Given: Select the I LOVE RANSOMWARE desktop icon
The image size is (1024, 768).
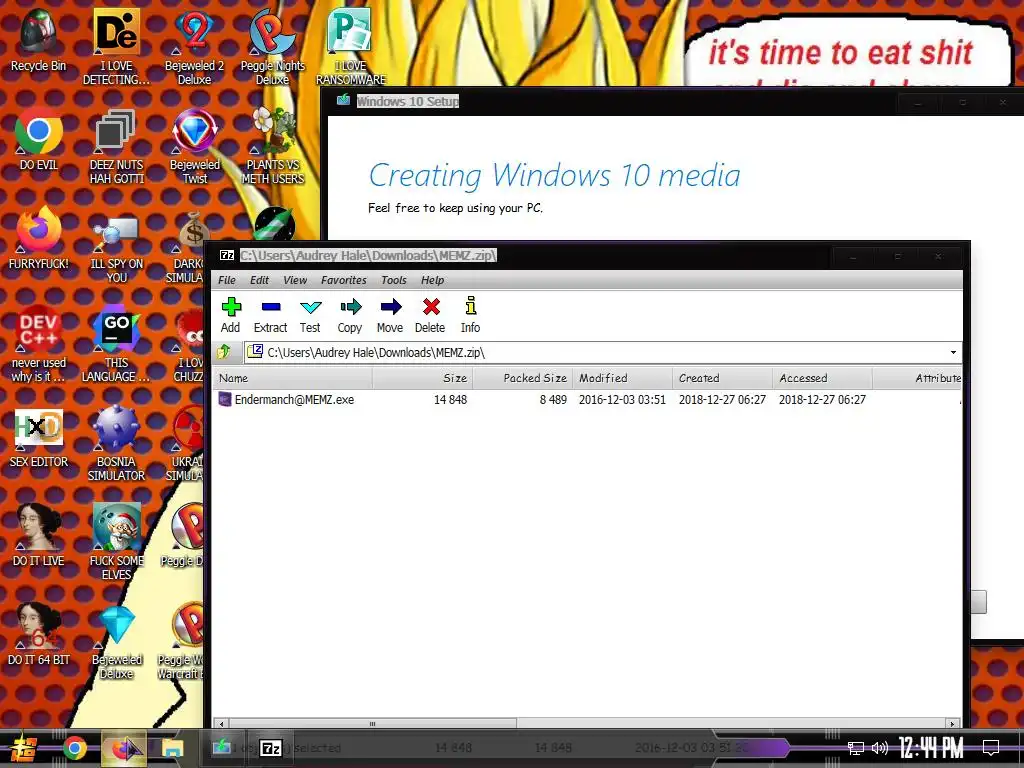Looking at the screenshot, I should coord(351,47).
